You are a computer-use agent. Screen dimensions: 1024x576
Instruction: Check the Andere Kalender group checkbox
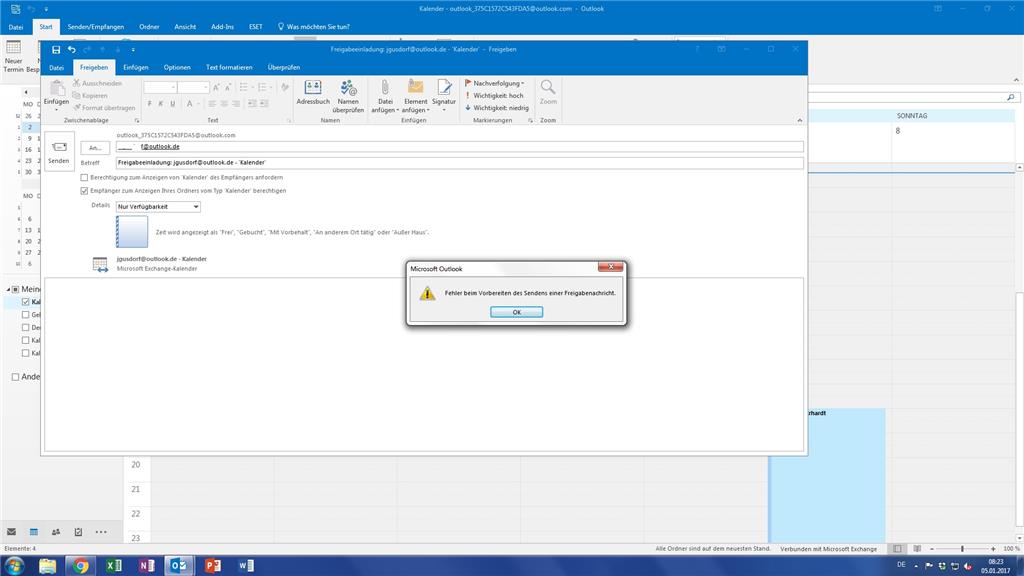coord(15,377)
